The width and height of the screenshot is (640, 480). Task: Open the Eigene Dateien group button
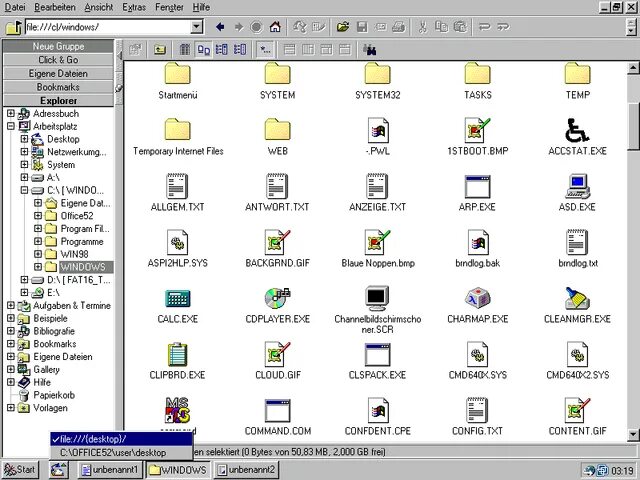click(x=58, y=73)
